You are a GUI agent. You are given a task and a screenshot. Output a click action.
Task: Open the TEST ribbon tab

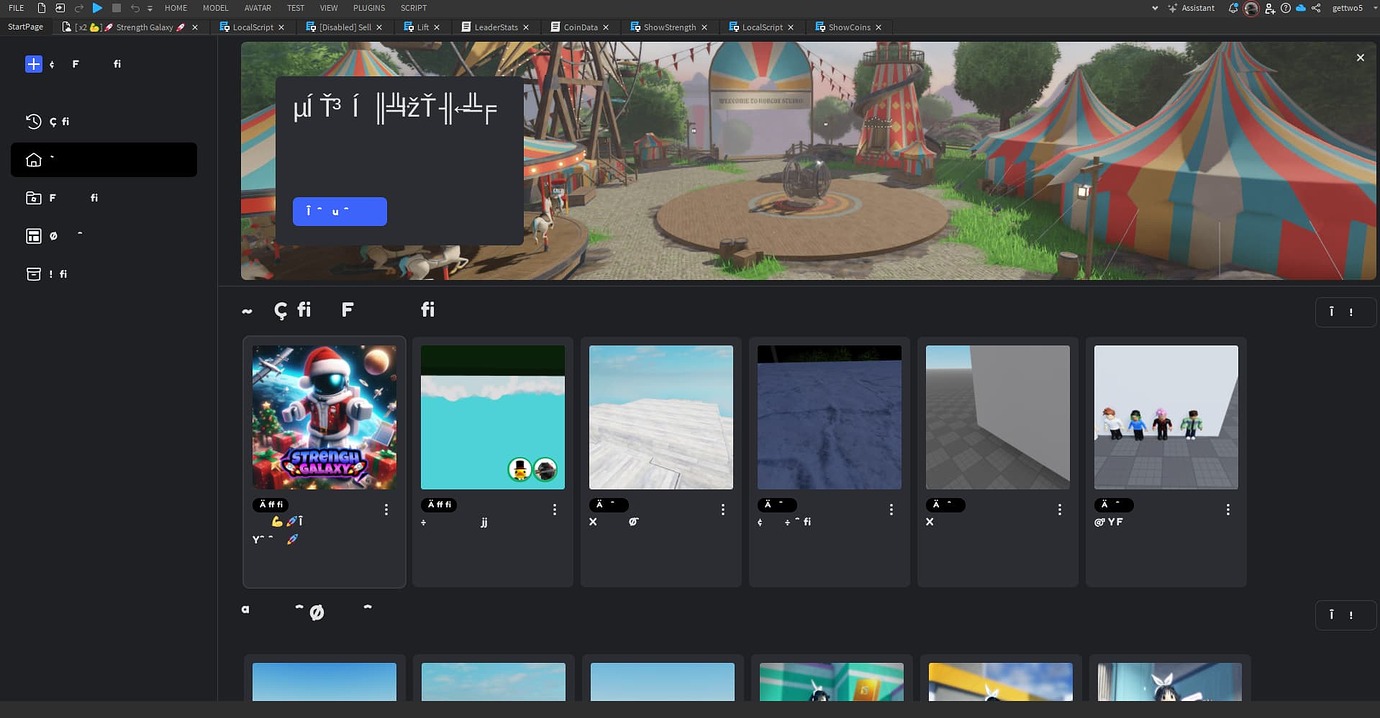coord(296,8)
